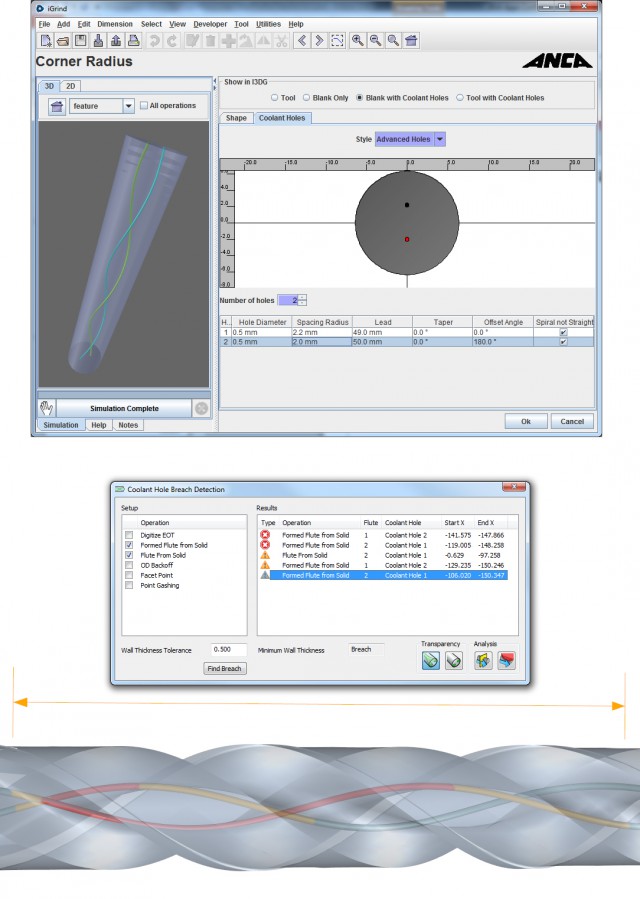Click the Undo toolbar icon

point(155,41)
